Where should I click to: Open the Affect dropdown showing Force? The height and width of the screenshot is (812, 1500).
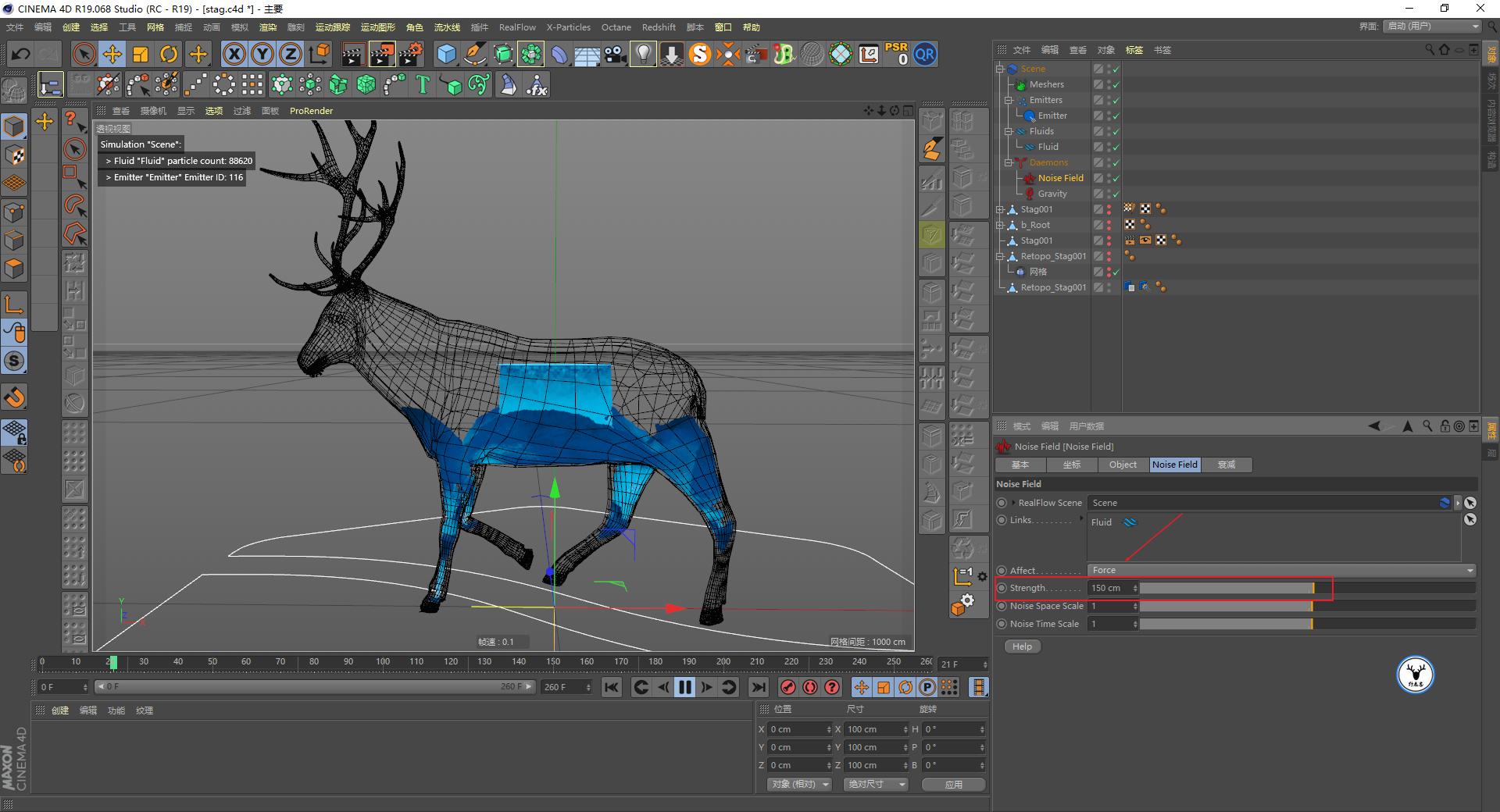pyautogui.click(x=1281, y=570)
